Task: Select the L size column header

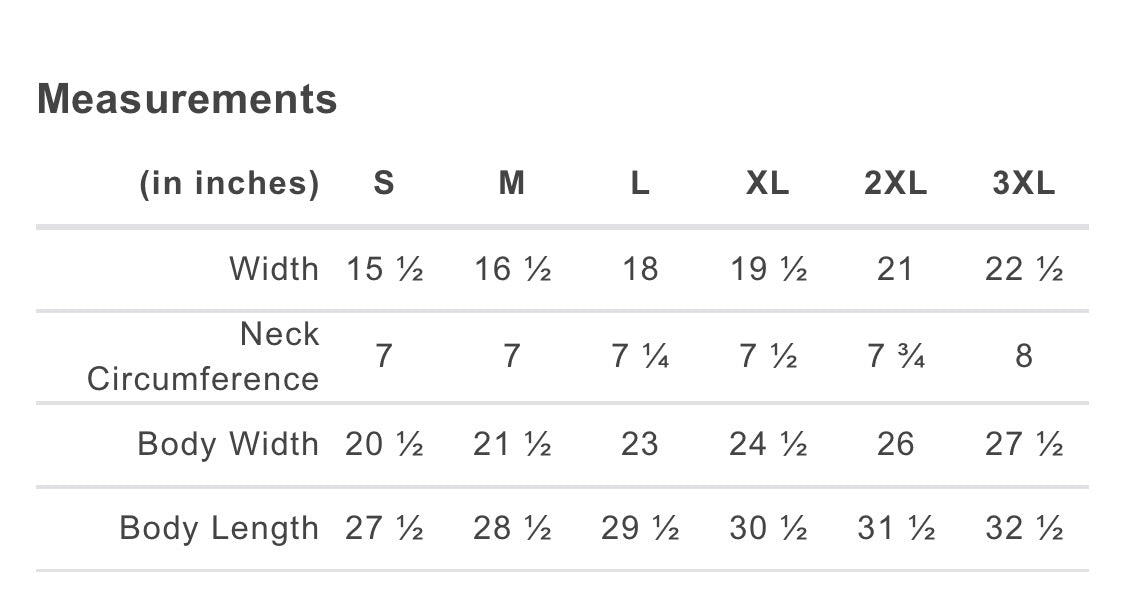Action: click(x=640, y=183)
